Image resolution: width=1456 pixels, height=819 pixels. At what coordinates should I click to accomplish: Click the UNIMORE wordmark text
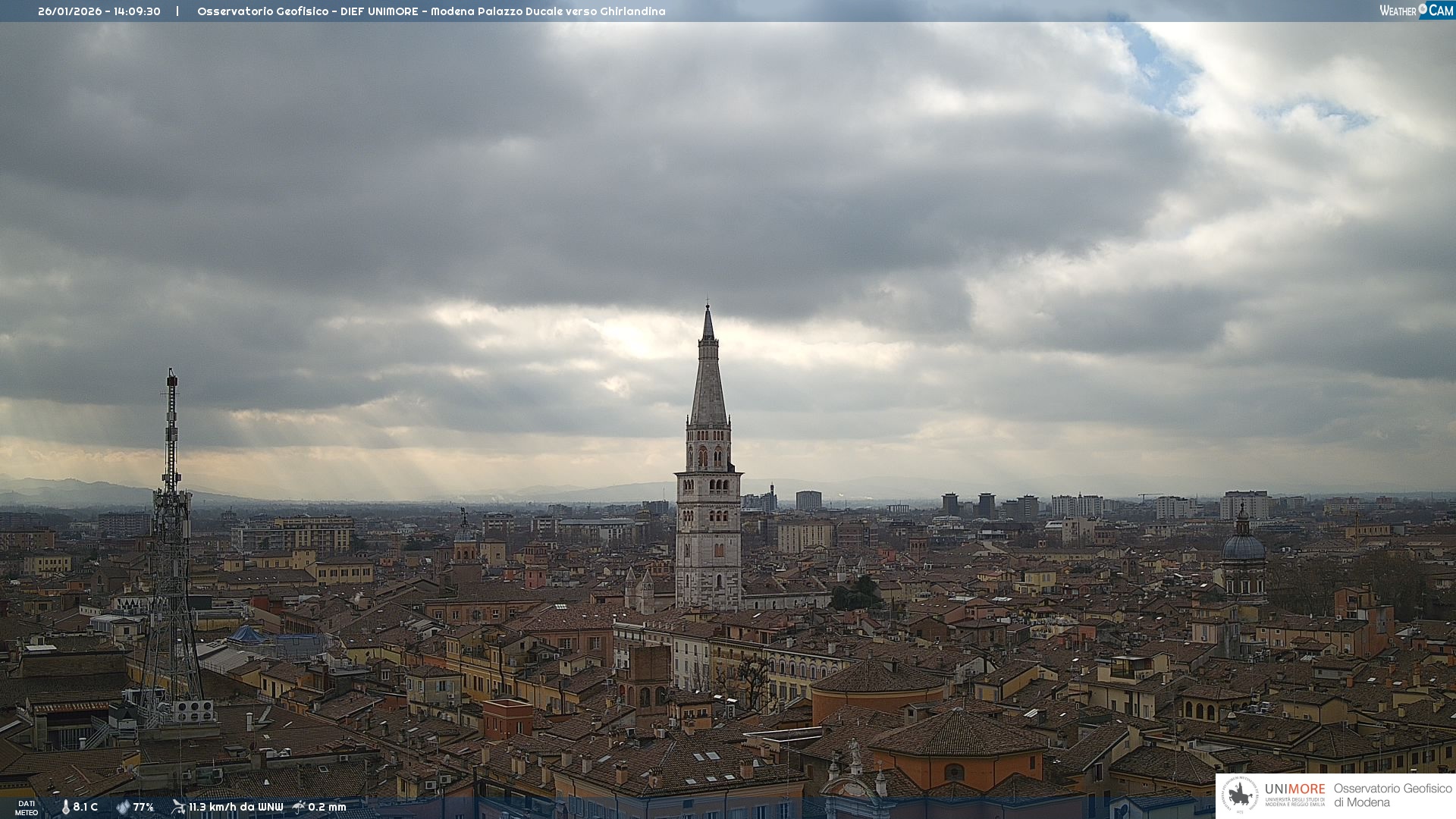1294,789
